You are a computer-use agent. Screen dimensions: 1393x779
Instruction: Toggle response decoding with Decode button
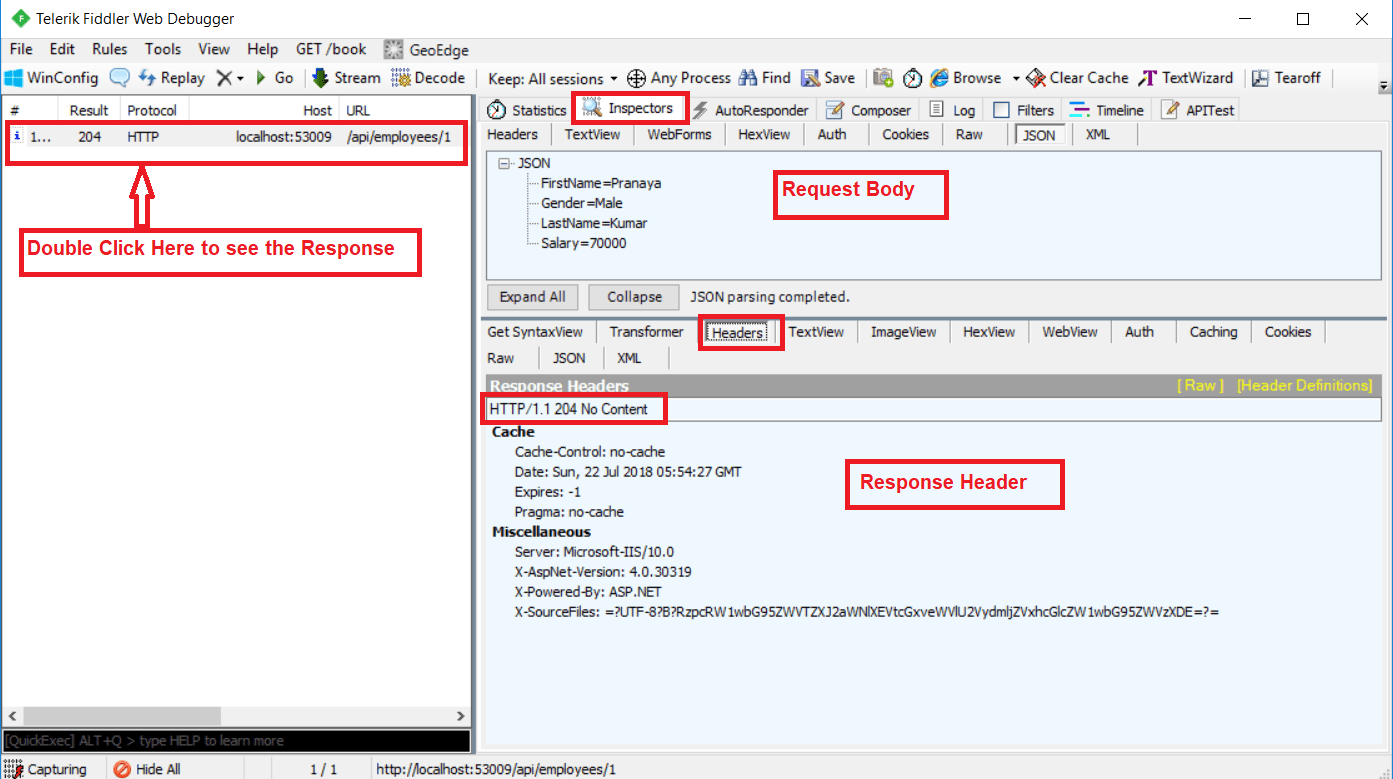[428, 77]
